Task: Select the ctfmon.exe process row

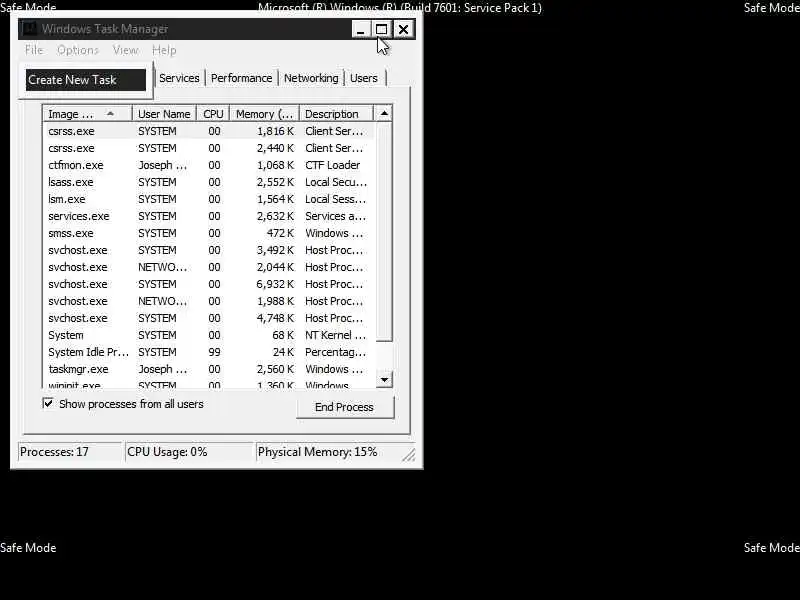Action: (209, 165)
